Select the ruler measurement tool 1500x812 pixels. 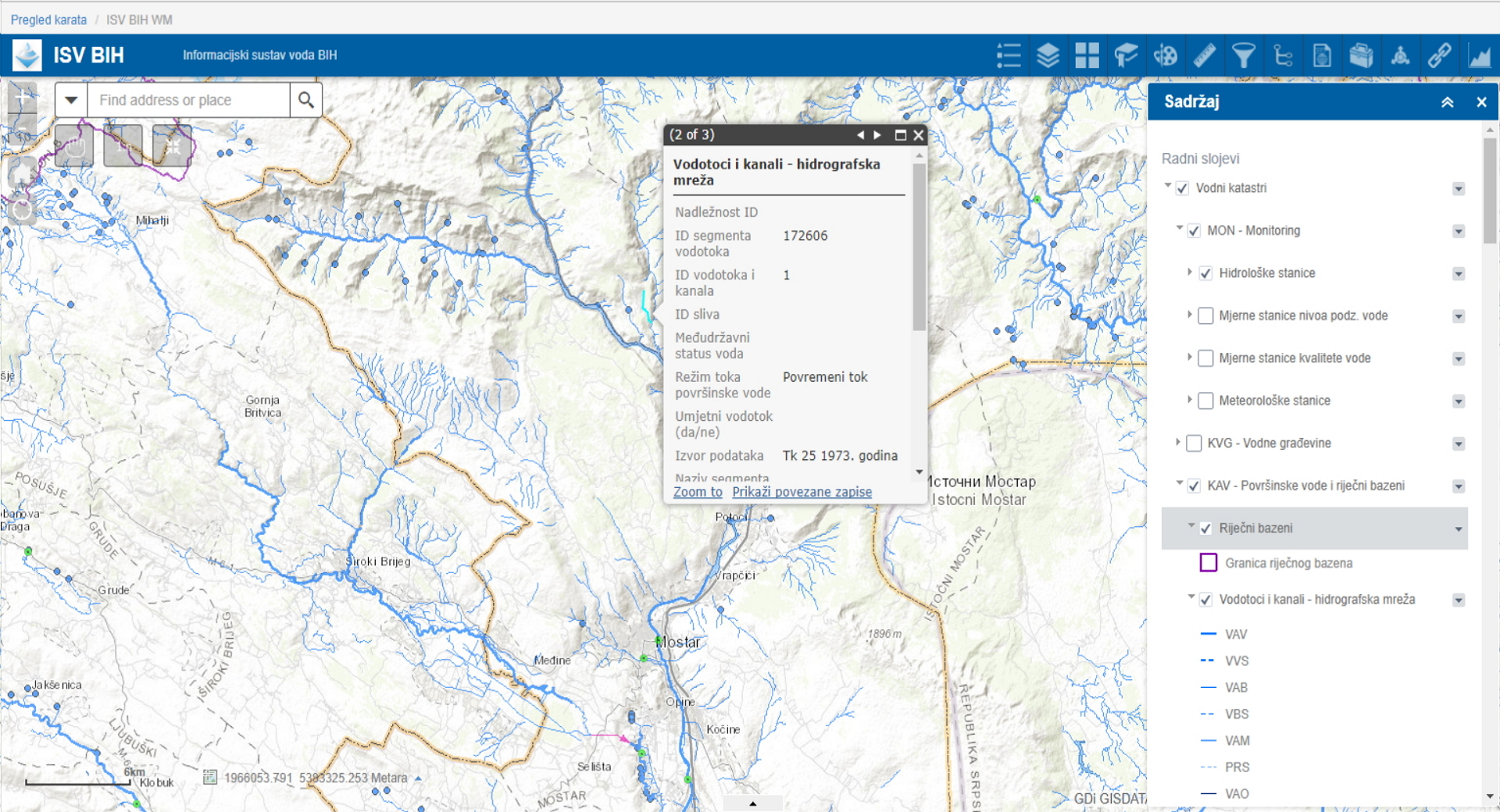1204,55
